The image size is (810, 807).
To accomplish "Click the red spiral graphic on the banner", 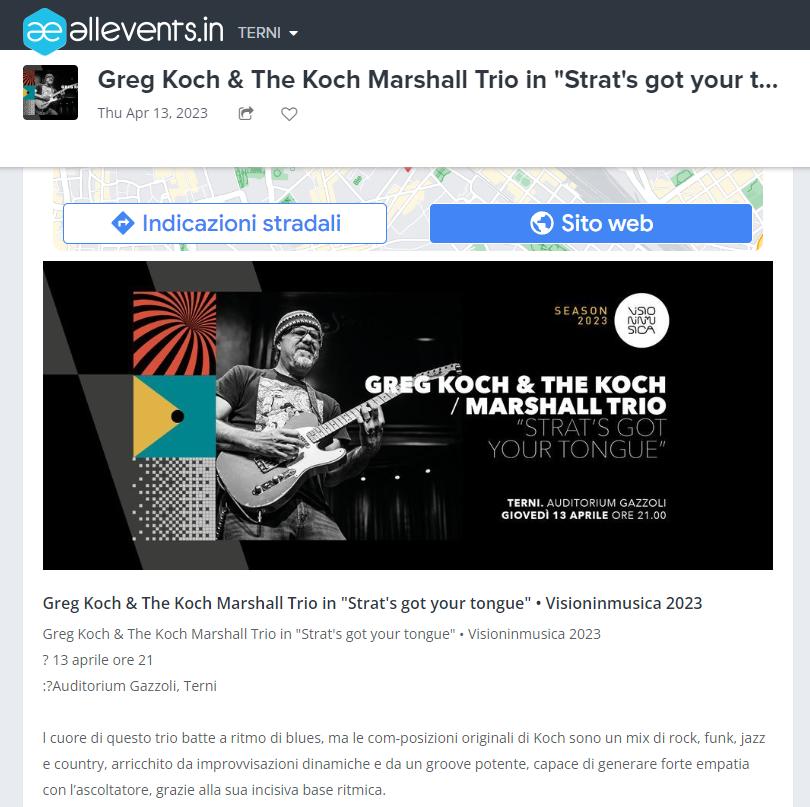I will click(x=175, y=333).
